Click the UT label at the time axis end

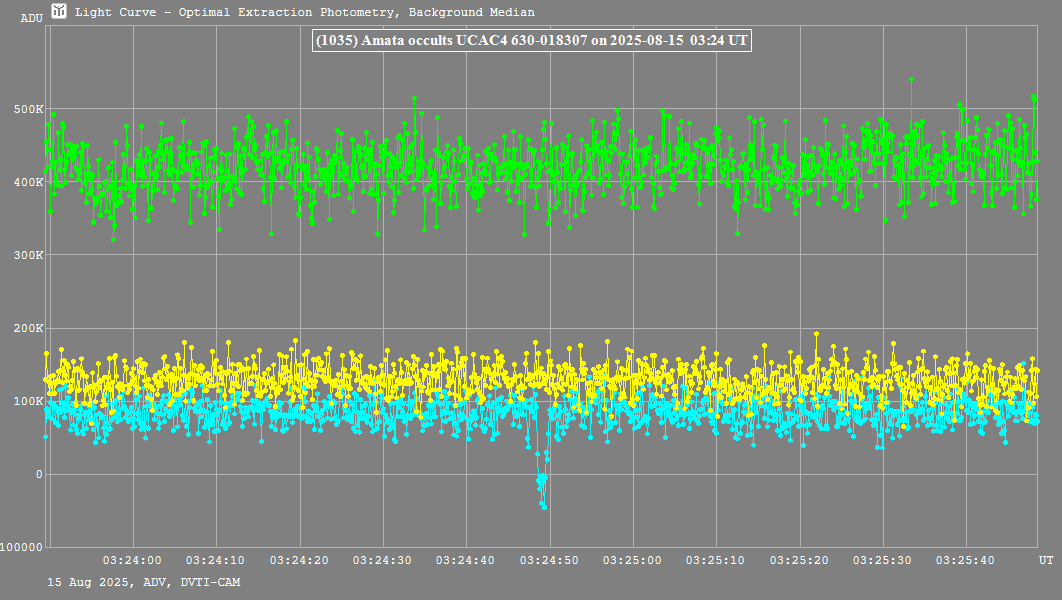[1045, 560]
